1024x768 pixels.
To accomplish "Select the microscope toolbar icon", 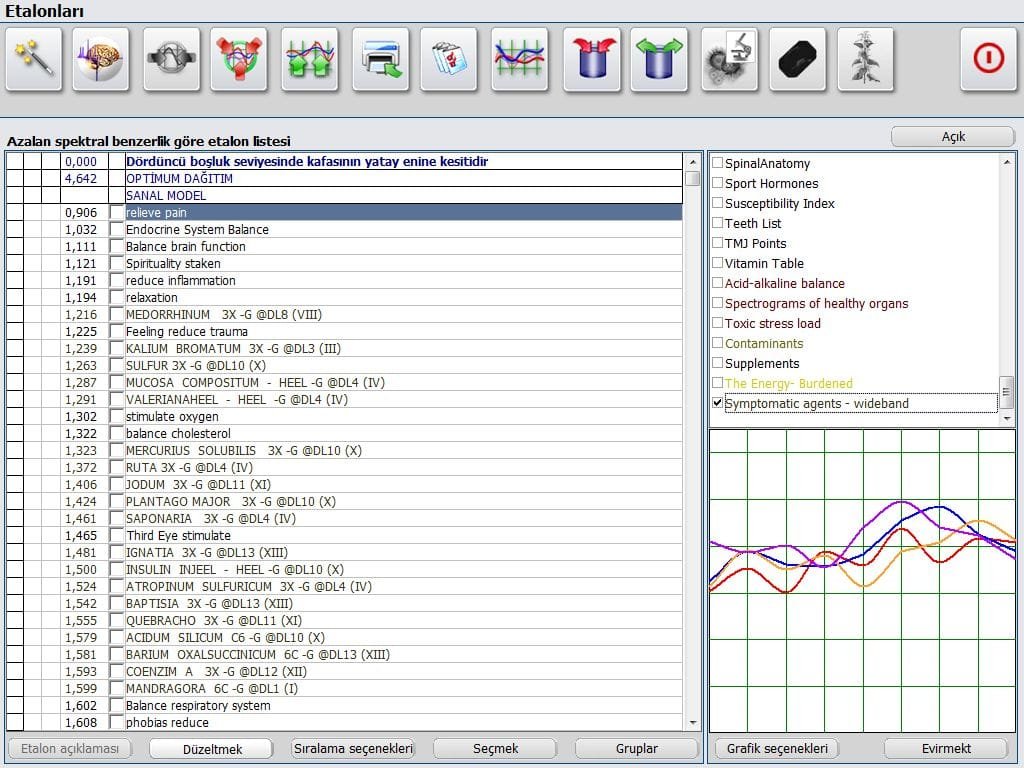I will pos(729,59).
